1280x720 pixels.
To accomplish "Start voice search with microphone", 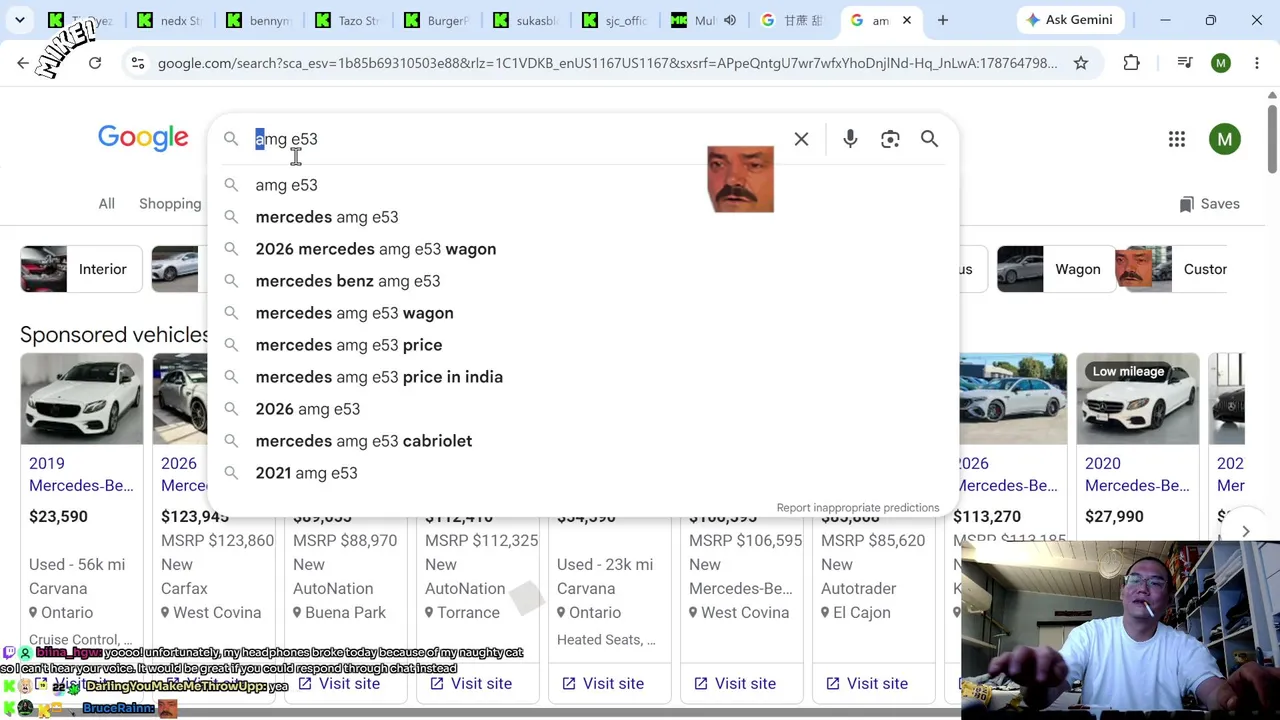I will coord(850,139).
